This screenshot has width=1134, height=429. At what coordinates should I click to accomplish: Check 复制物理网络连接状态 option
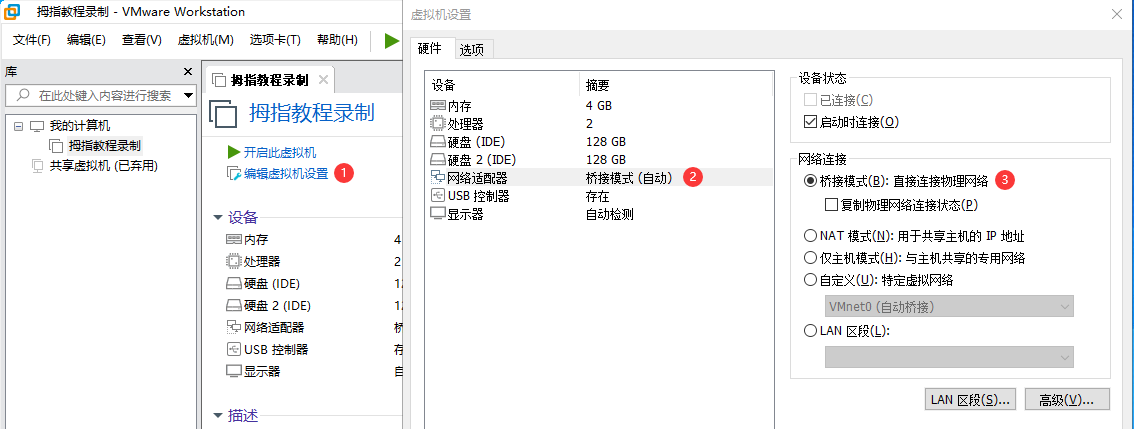831,205
